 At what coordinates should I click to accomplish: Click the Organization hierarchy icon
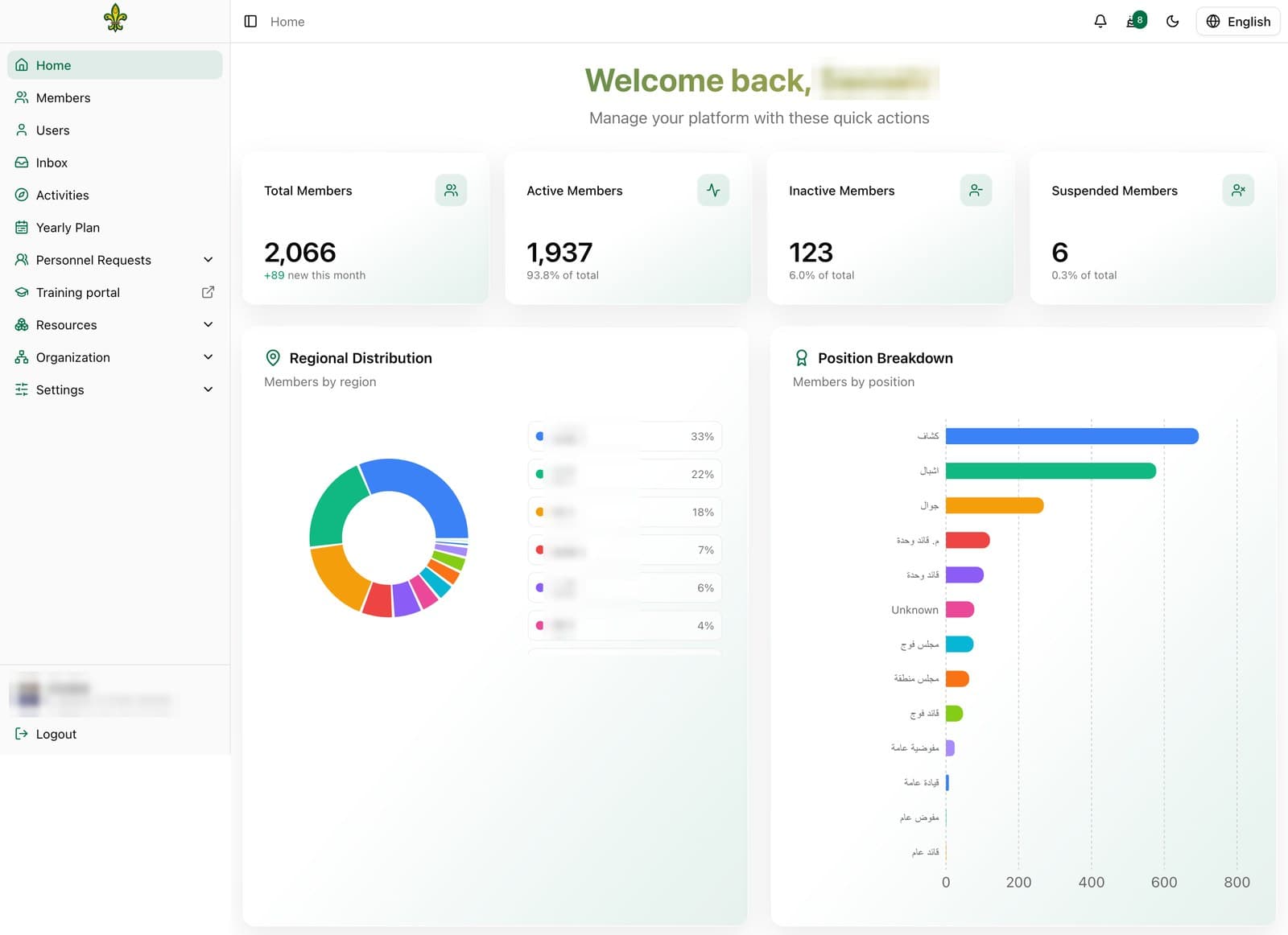click(x=22, y=357)
